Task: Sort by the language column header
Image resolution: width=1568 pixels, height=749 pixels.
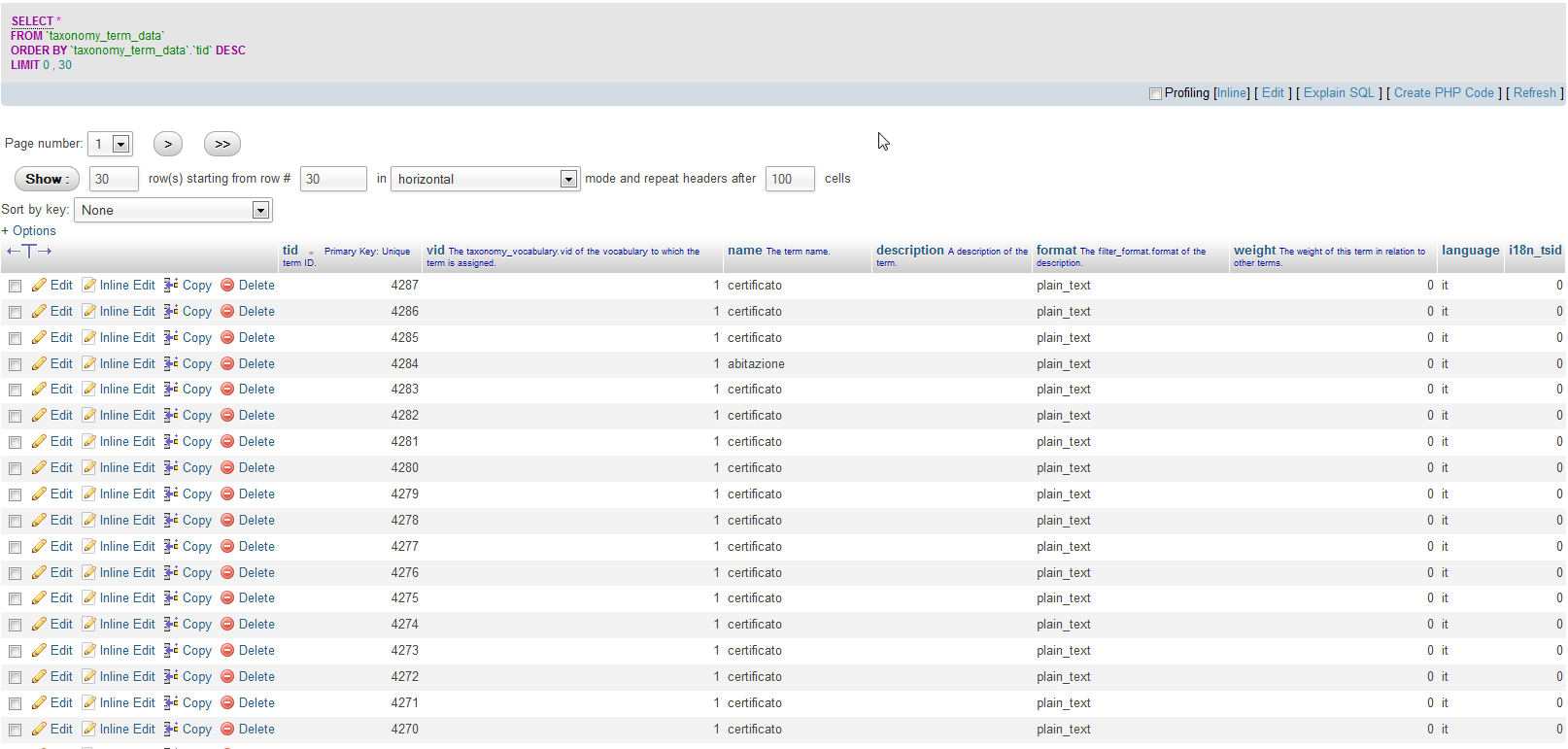Action: coord(1470,250)
